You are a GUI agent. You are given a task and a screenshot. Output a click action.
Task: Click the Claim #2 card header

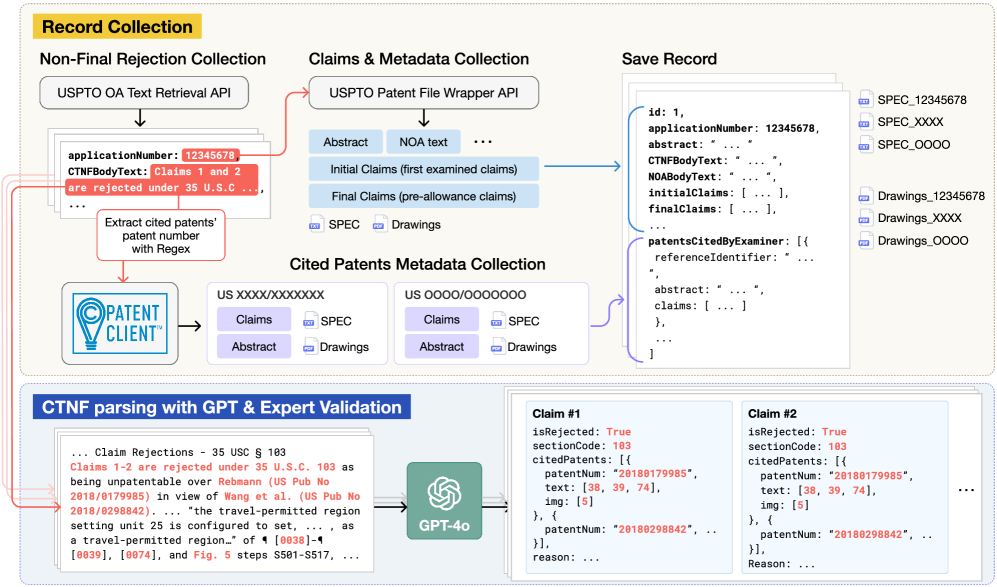click(x=772, y=414)
